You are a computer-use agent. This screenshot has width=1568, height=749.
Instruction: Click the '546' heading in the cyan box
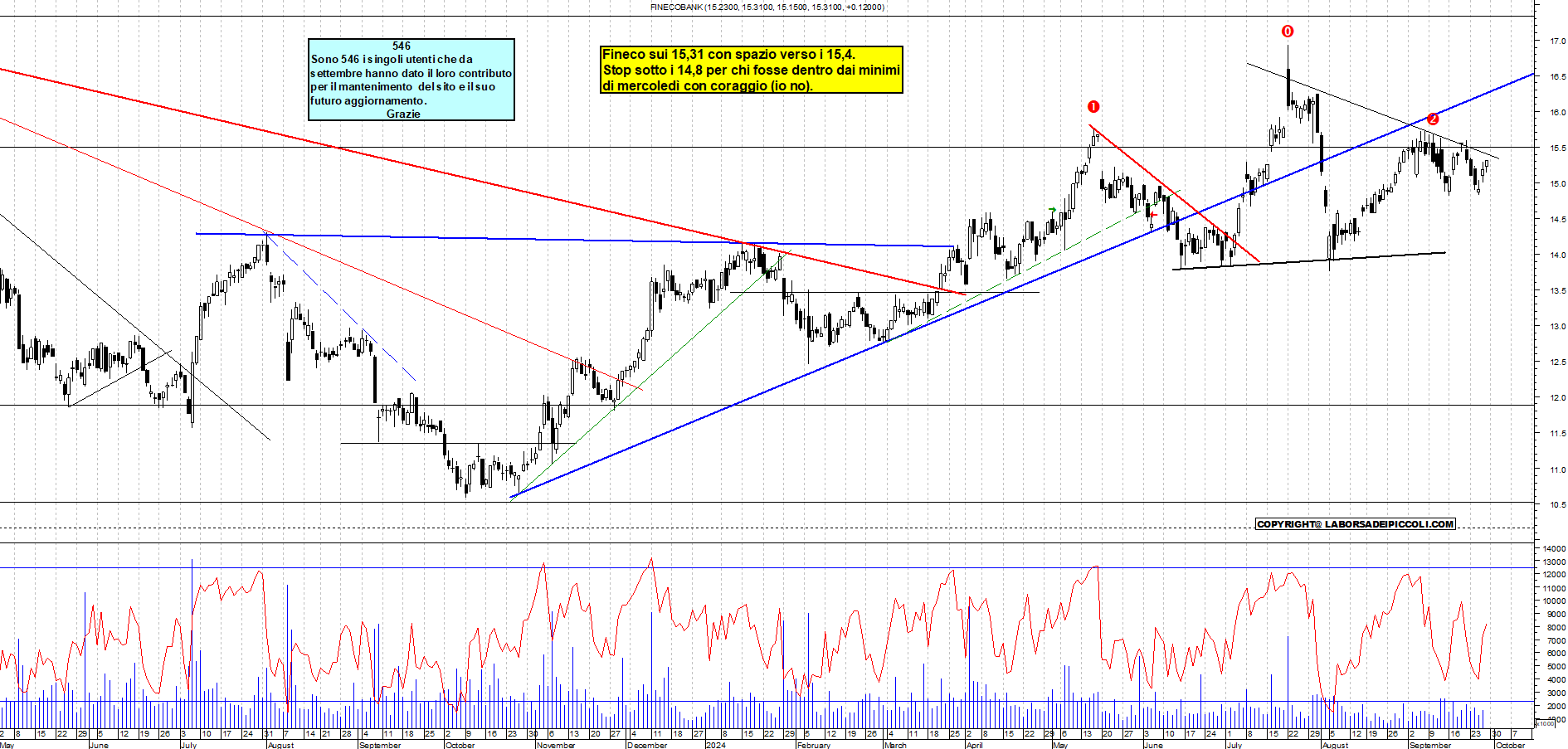402,46
